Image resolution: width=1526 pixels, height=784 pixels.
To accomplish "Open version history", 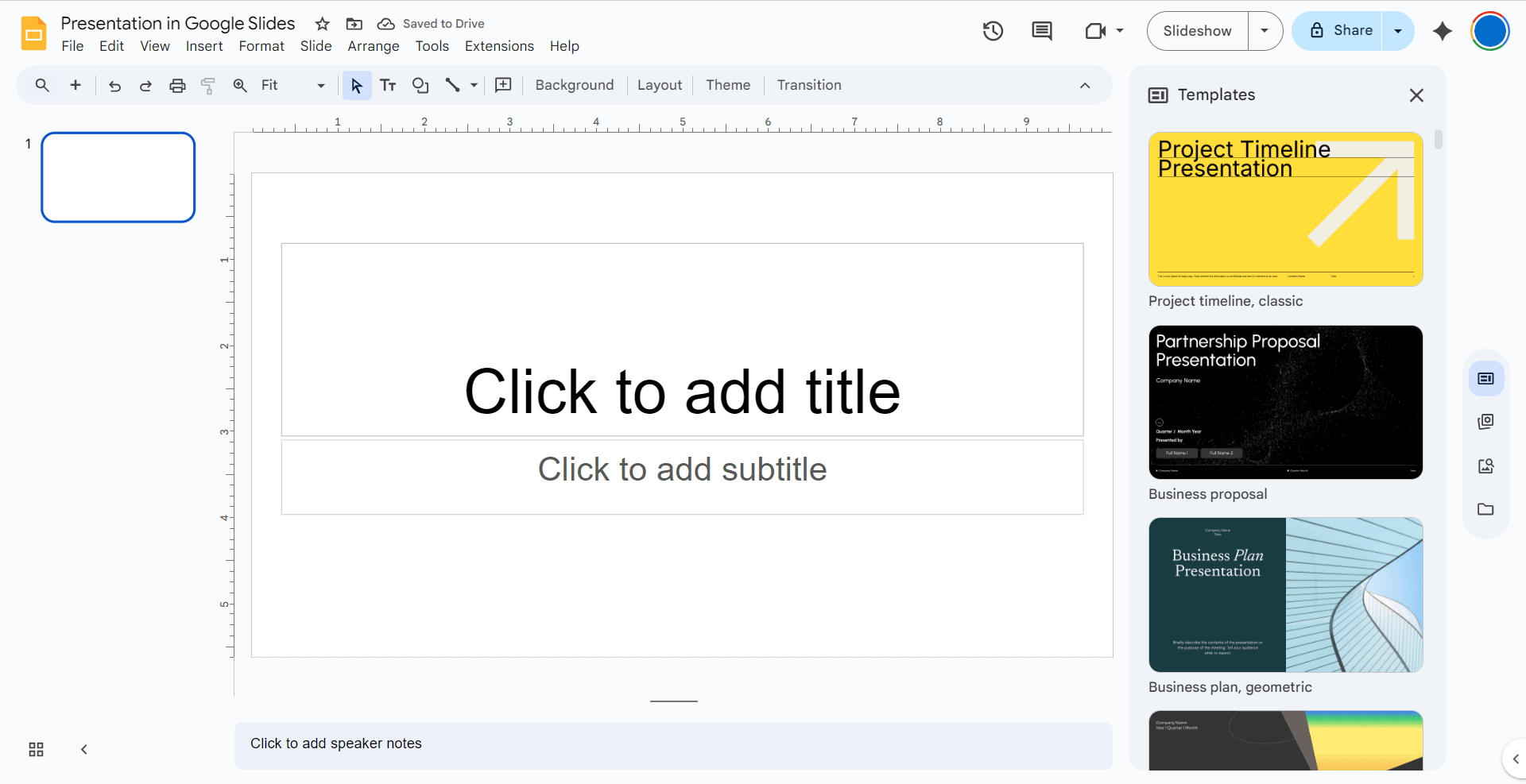I will (x=993, y=31).
